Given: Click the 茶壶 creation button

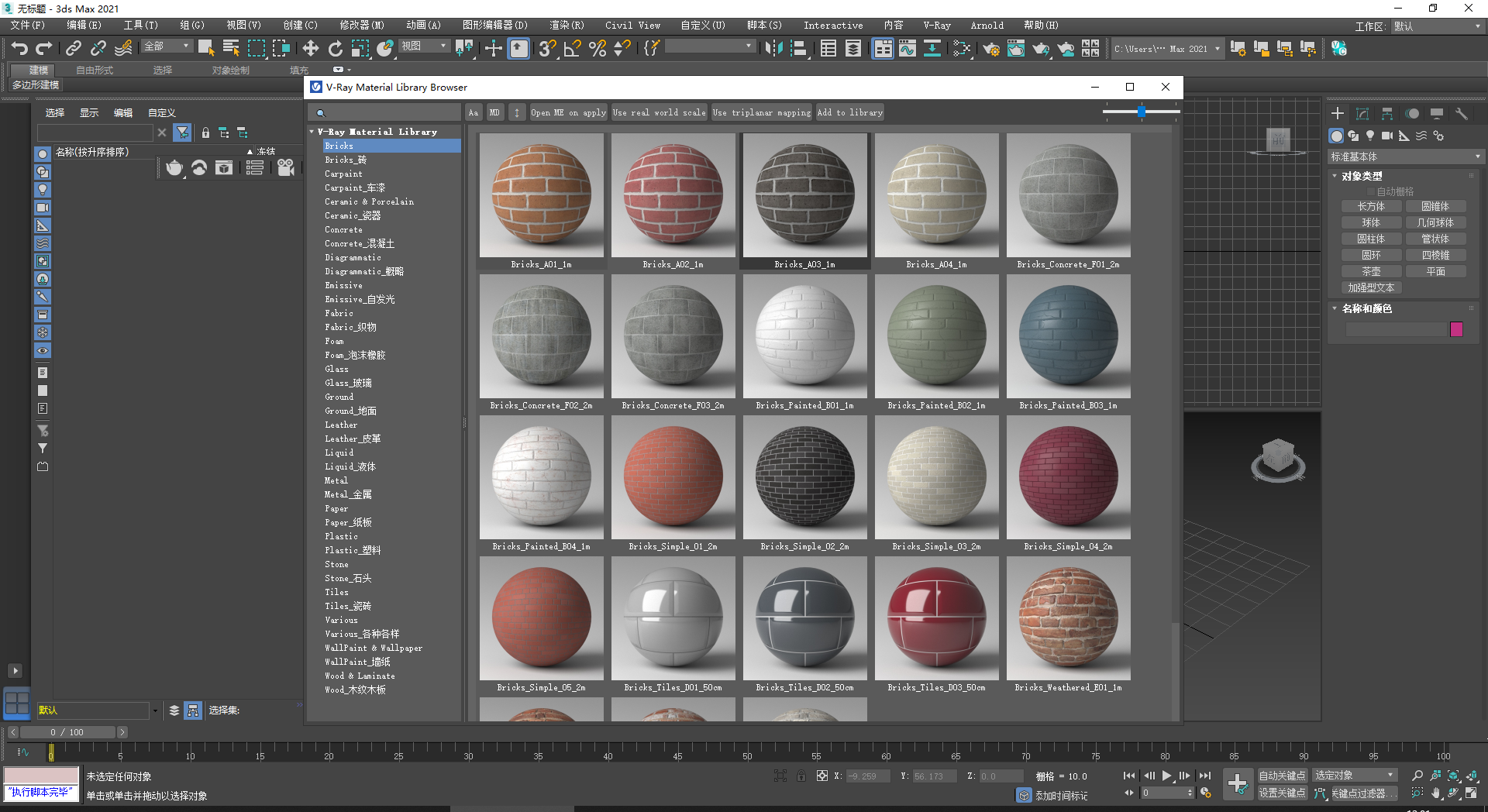Looking at the screenshot, I should (1371, 271).
